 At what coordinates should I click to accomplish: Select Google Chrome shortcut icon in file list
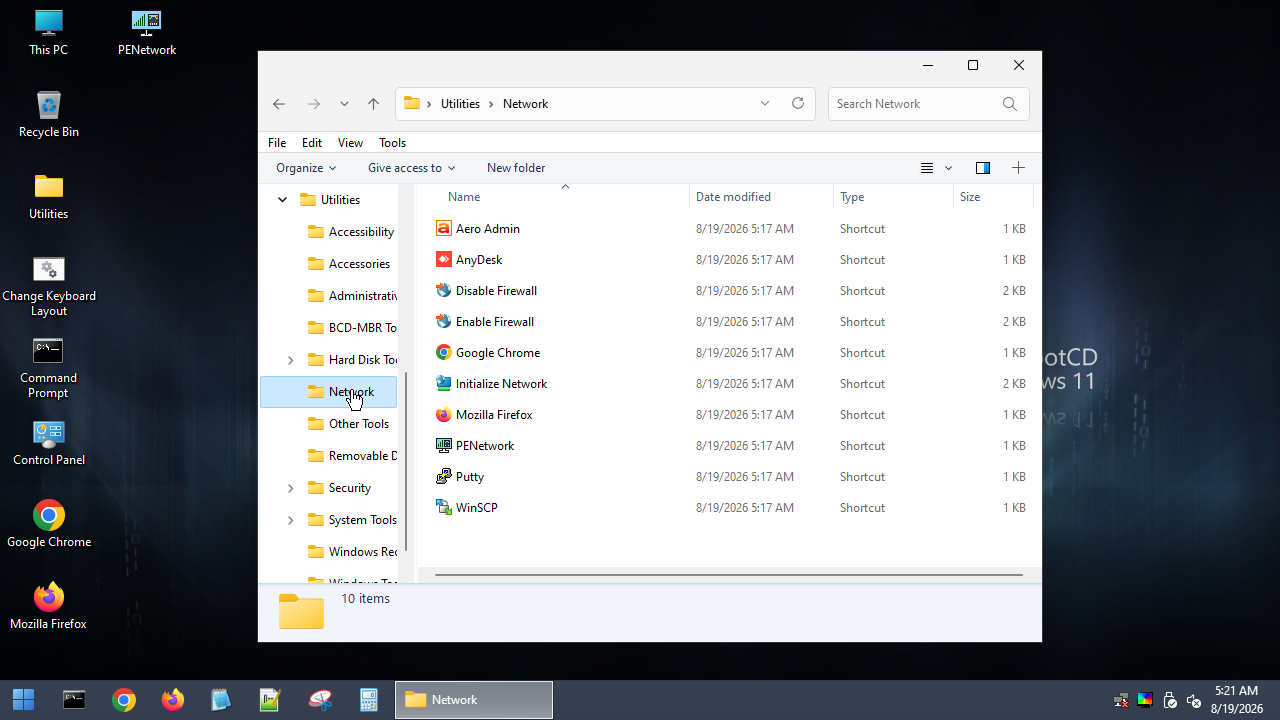444,352
